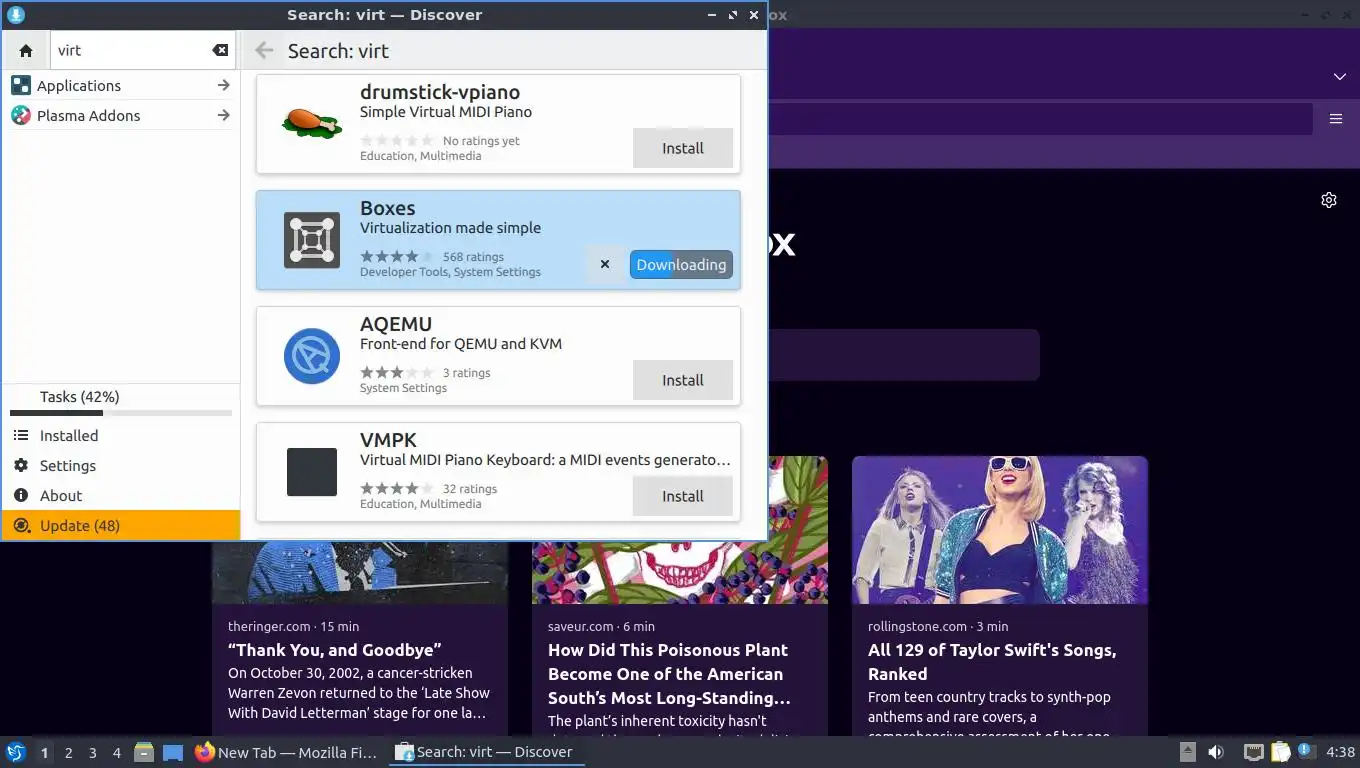The height and width of the screenshot is (768, 1360).
Task: Click the AQEMU app icon
Action: [x=312, y=356]
